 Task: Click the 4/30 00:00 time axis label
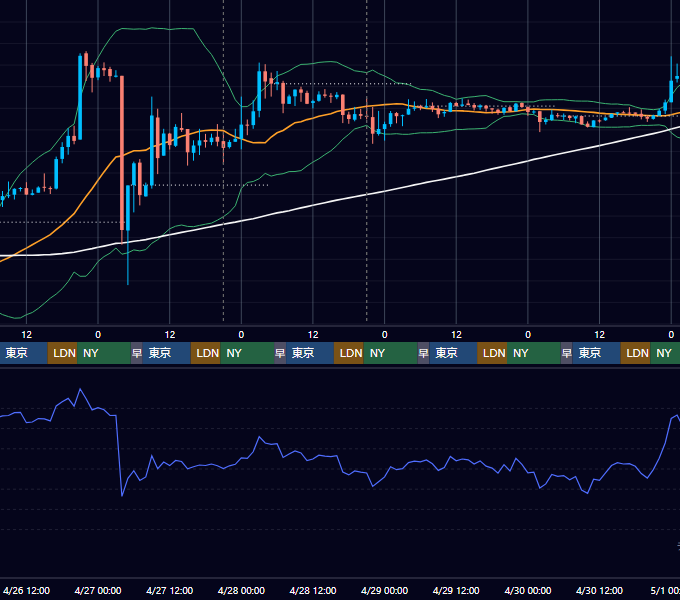[x=528, y=590]
